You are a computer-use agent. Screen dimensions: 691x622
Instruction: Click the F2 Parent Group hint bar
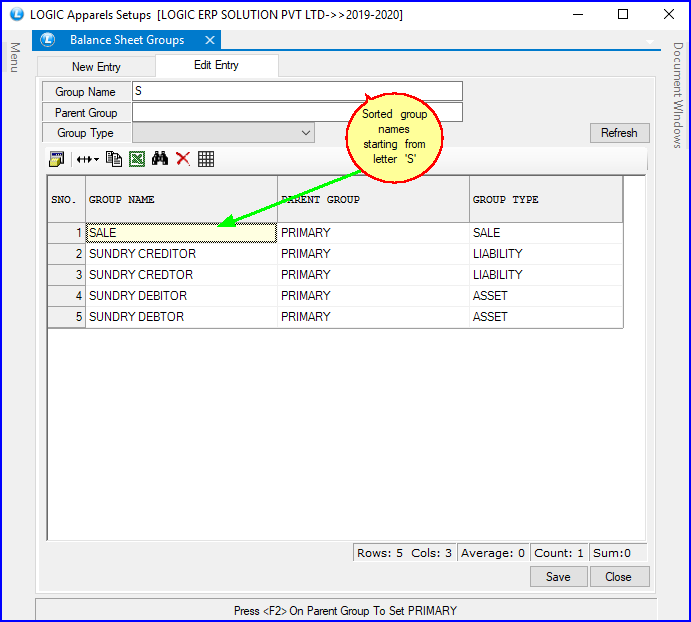tap(346, 610)
